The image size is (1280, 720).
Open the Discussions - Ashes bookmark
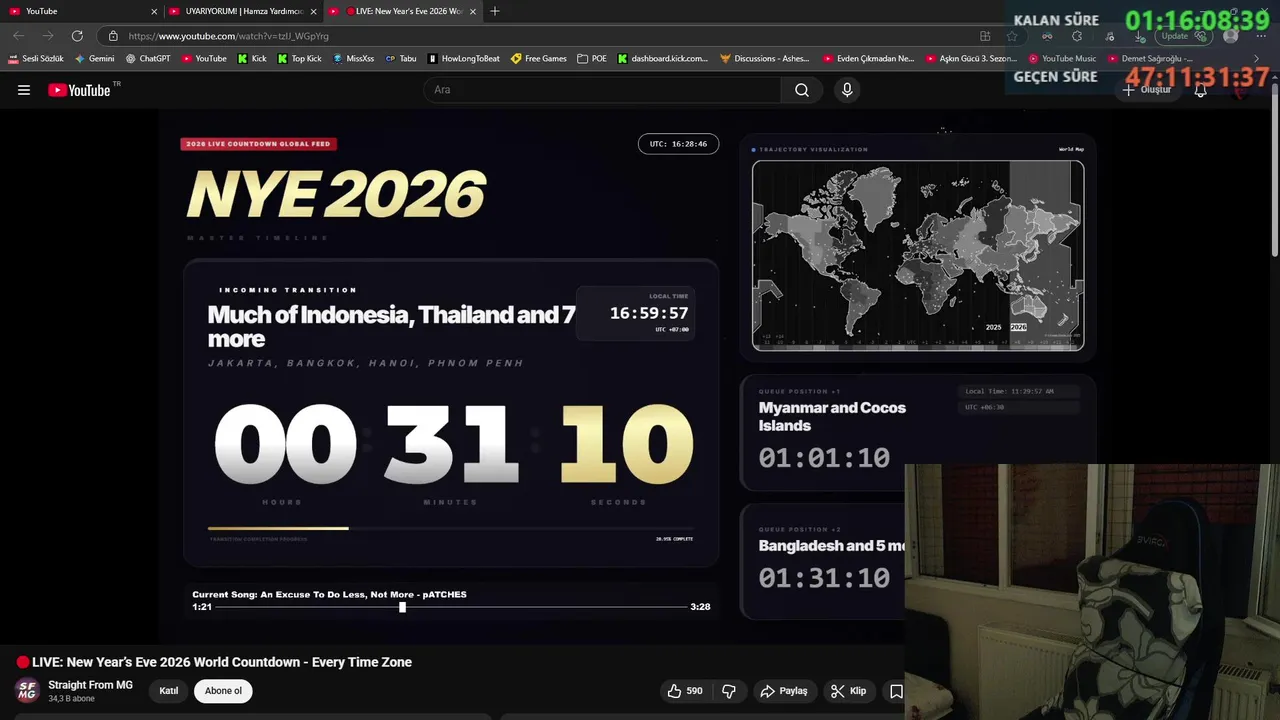767,59
